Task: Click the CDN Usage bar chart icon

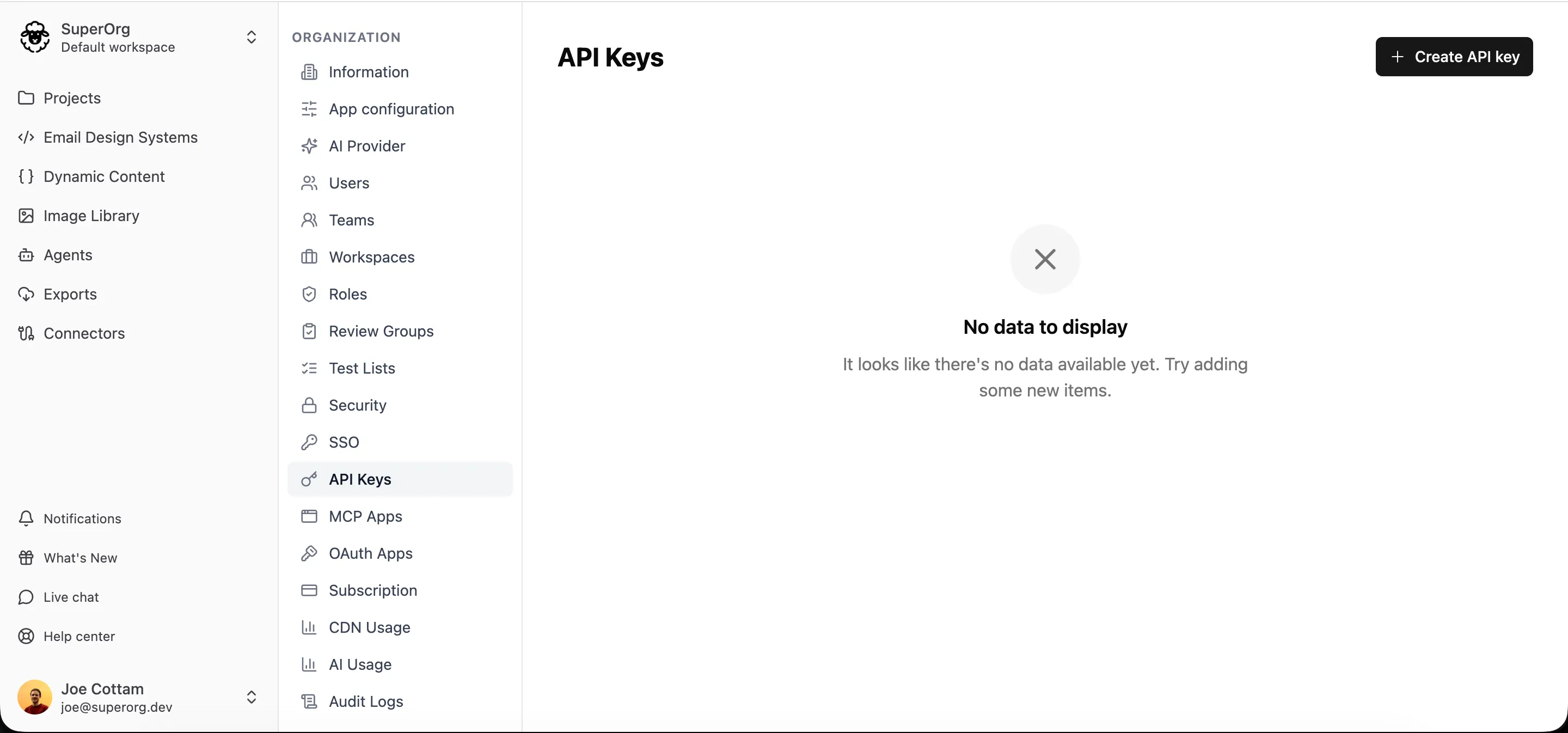Action: coord(309,628)
